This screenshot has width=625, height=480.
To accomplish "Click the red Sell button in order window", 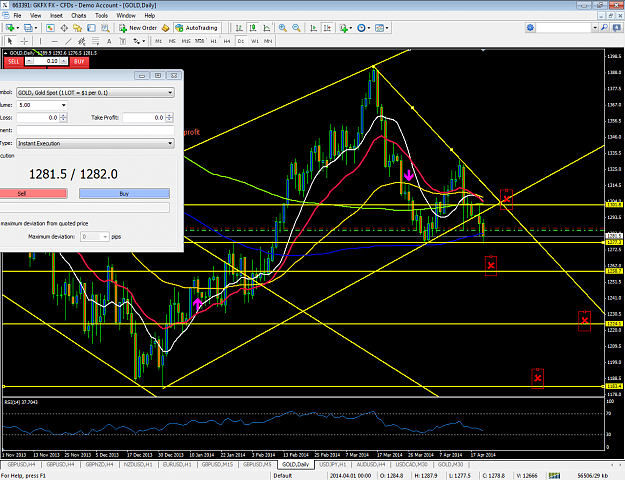I will 33,194.
